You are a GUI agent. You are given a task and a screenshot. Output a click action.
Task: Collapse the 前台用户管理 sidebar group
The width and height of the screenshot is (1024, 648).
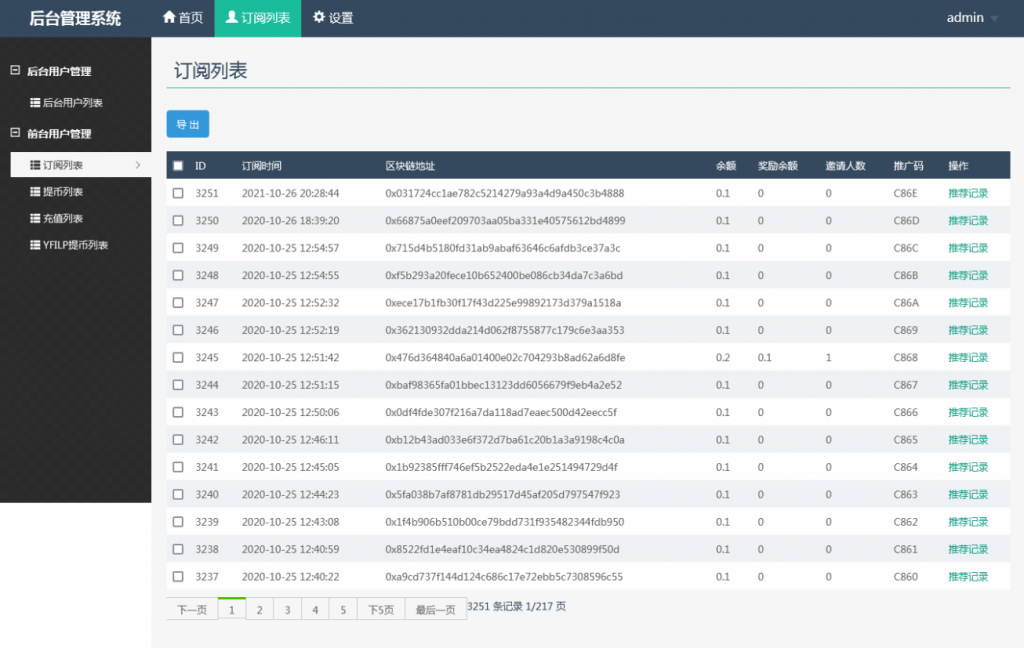[x=15, y=133]
